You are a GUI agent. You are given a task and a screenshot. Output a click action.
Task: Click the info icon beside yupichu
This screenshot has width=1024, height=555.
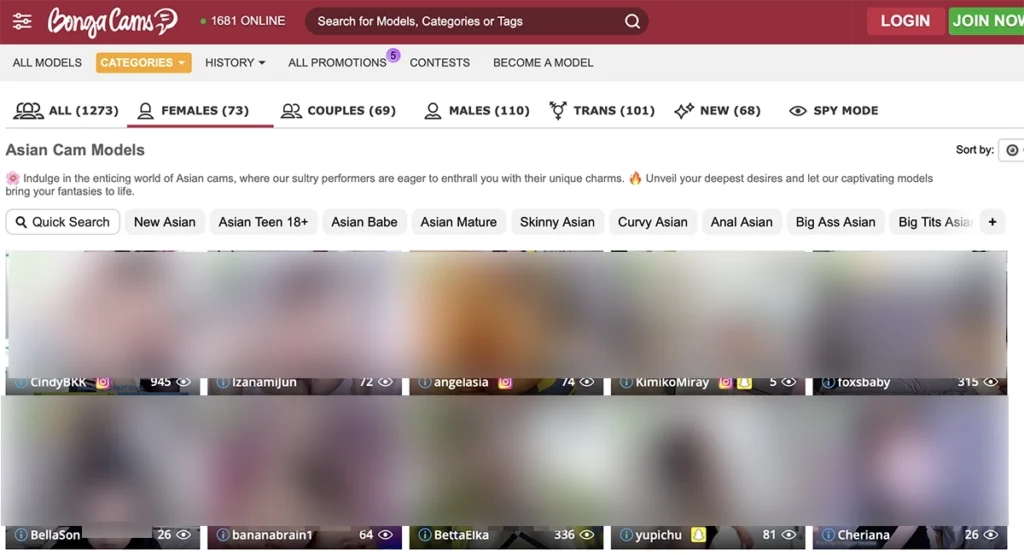(626, 535)
